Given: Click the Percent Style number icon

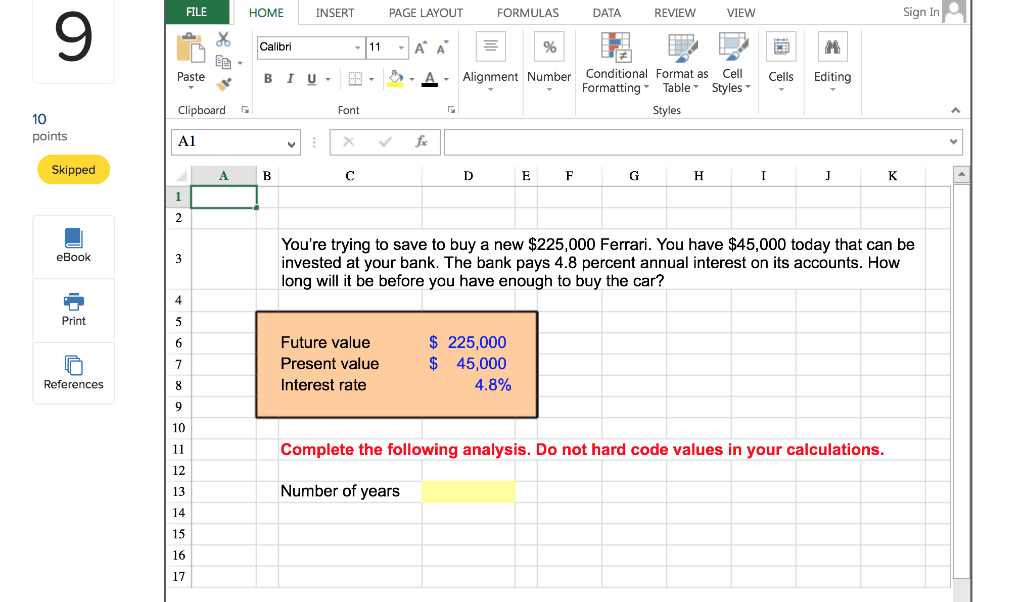Looking at the screenshot, I should click(x=549, y=45).
